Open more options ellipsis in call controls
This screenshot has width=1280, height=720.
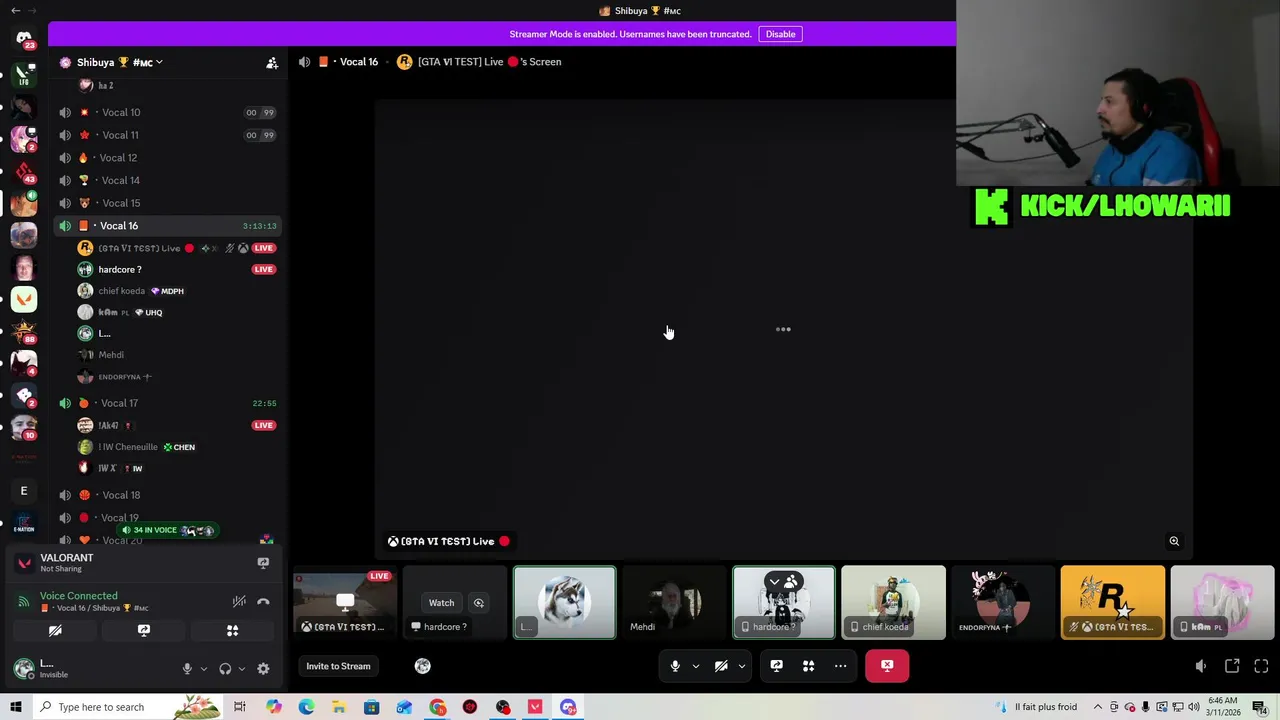tap(840, 666)
